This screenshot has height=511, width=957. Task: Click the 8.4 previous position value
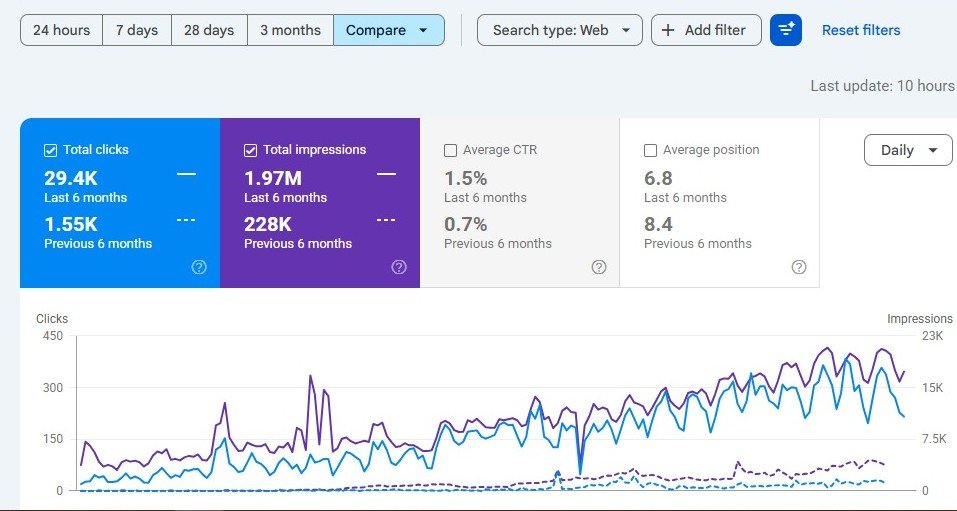point(659,224)
